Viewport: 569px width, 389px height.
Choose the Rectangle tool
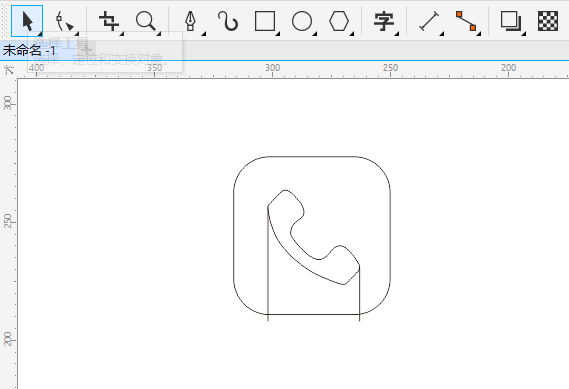(x=265, y=21)
